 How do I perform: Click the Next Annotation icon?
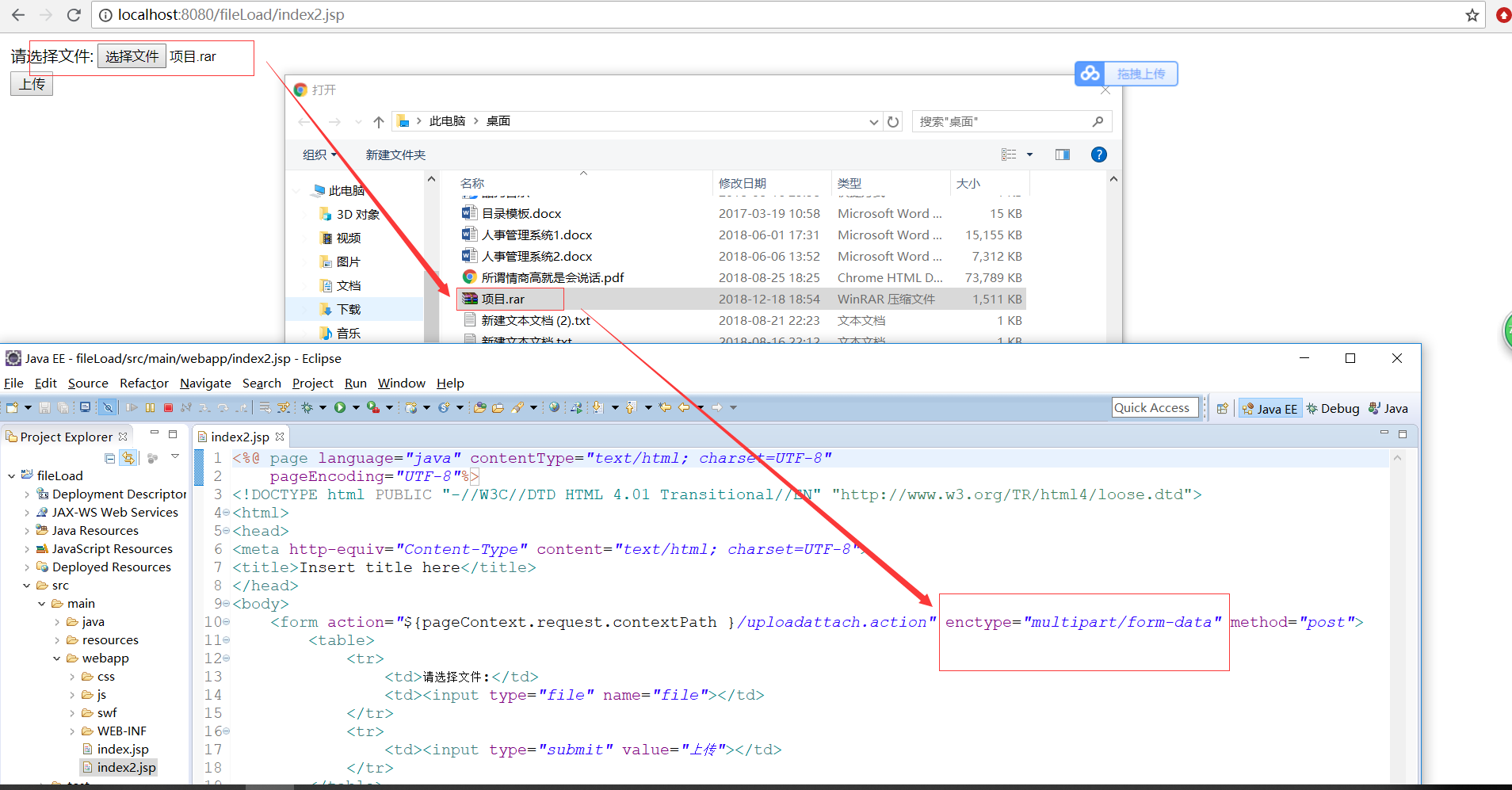click(597, 407)
